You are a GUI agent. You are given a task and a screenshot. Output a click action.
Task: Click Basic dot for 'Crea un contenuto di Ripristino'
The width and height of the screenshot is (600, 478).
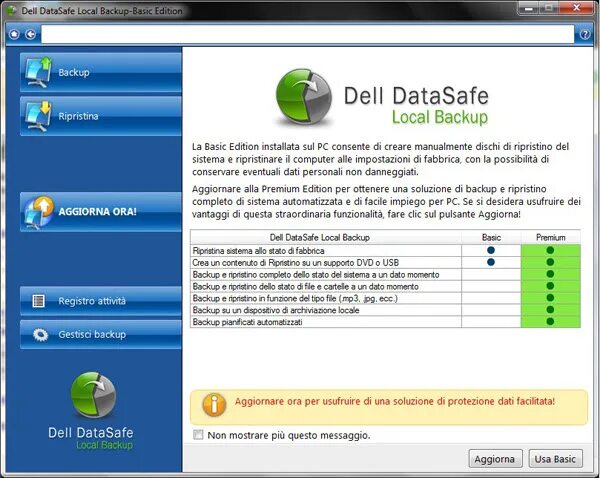coord(491,262)
